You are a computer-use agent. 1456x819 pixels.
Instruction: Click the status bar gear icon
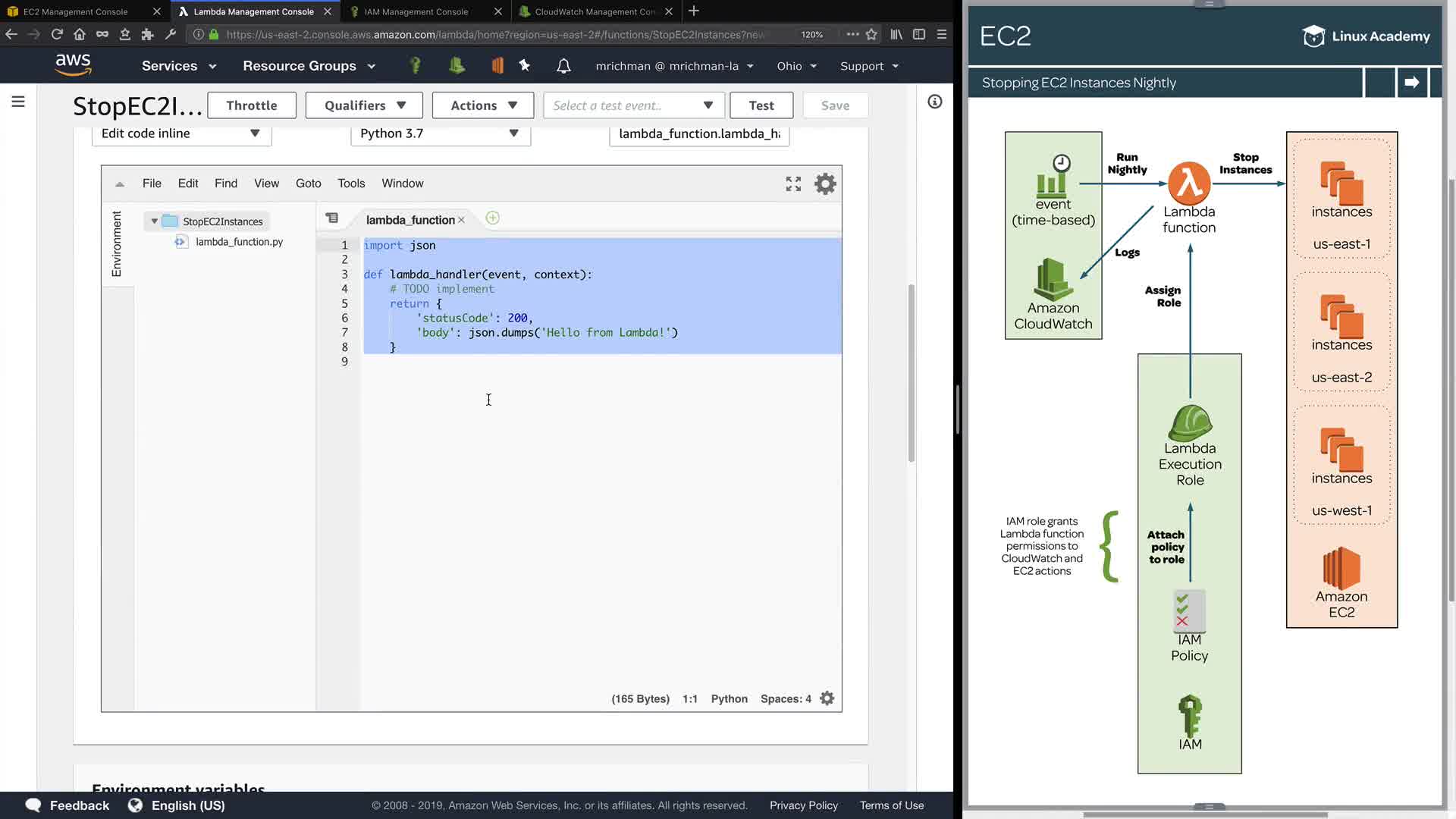827,698
